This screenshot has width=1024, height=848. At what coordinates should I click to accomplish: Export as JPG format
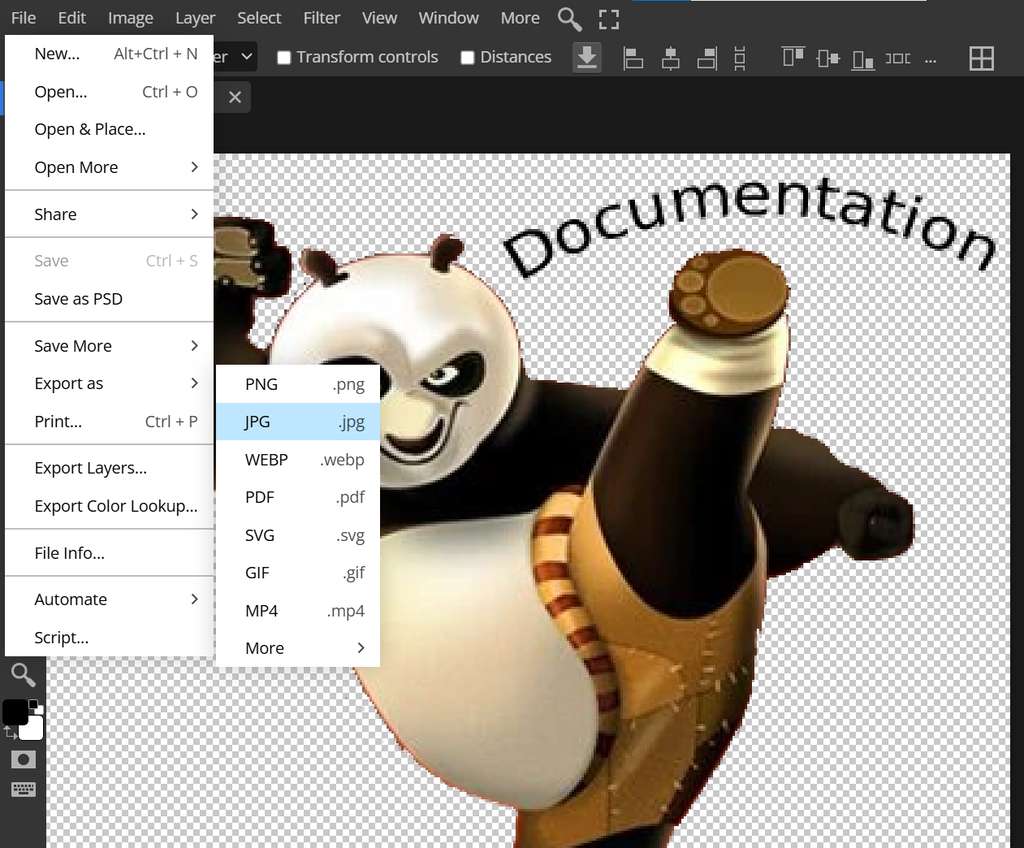[298, 421]
